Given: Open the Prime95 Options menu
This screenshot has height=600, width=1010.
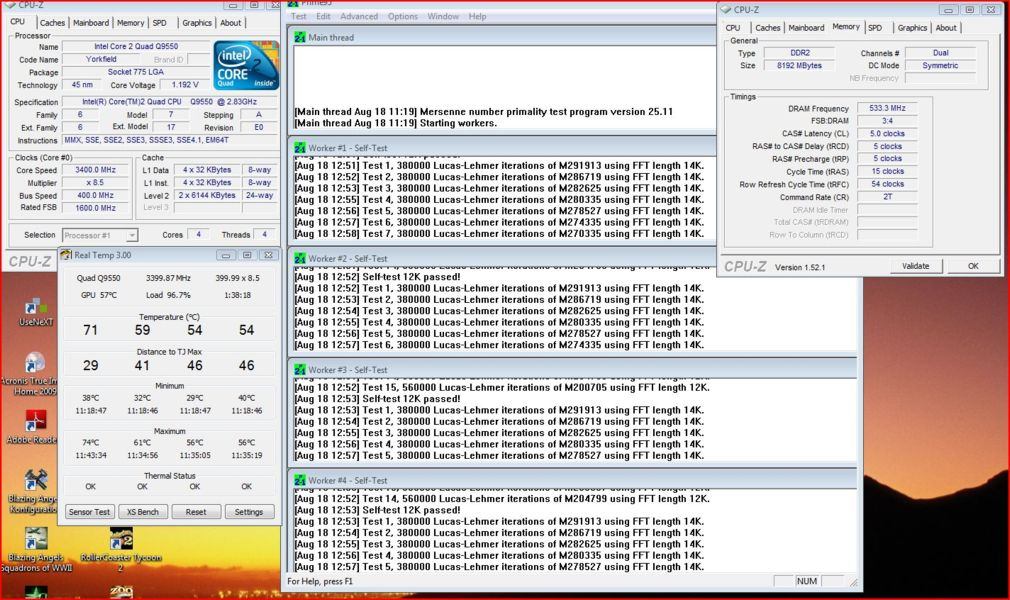Looking at the screenshot, I should coord(403,16).
